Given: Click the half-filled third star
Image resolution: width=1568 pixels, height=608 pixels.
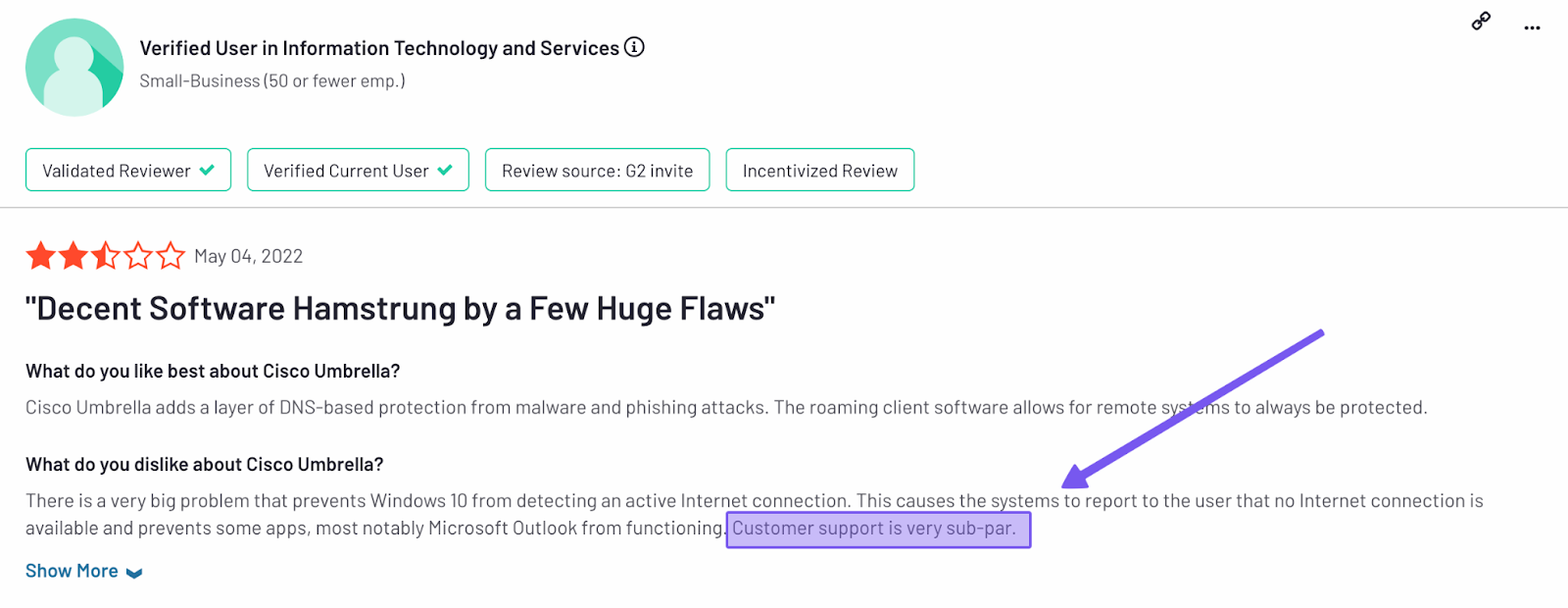Looking at the screenshot, I should click(x=105, y=257).
